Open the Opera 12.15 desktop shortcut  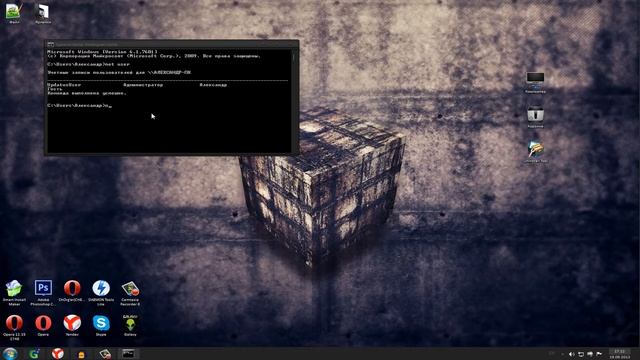[14, 327]
